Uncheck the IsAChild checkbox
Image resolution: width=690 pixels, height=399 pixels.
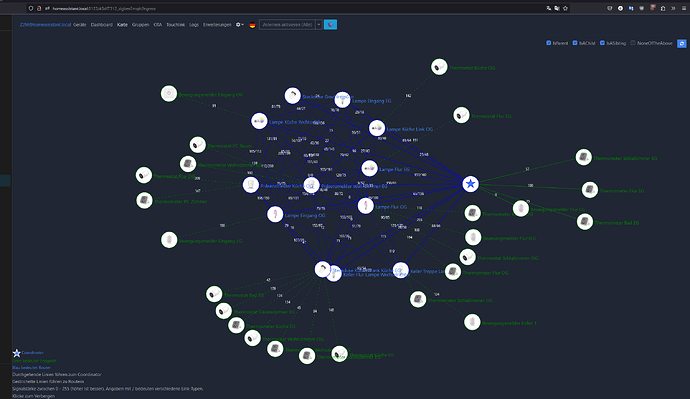[575, 43]
